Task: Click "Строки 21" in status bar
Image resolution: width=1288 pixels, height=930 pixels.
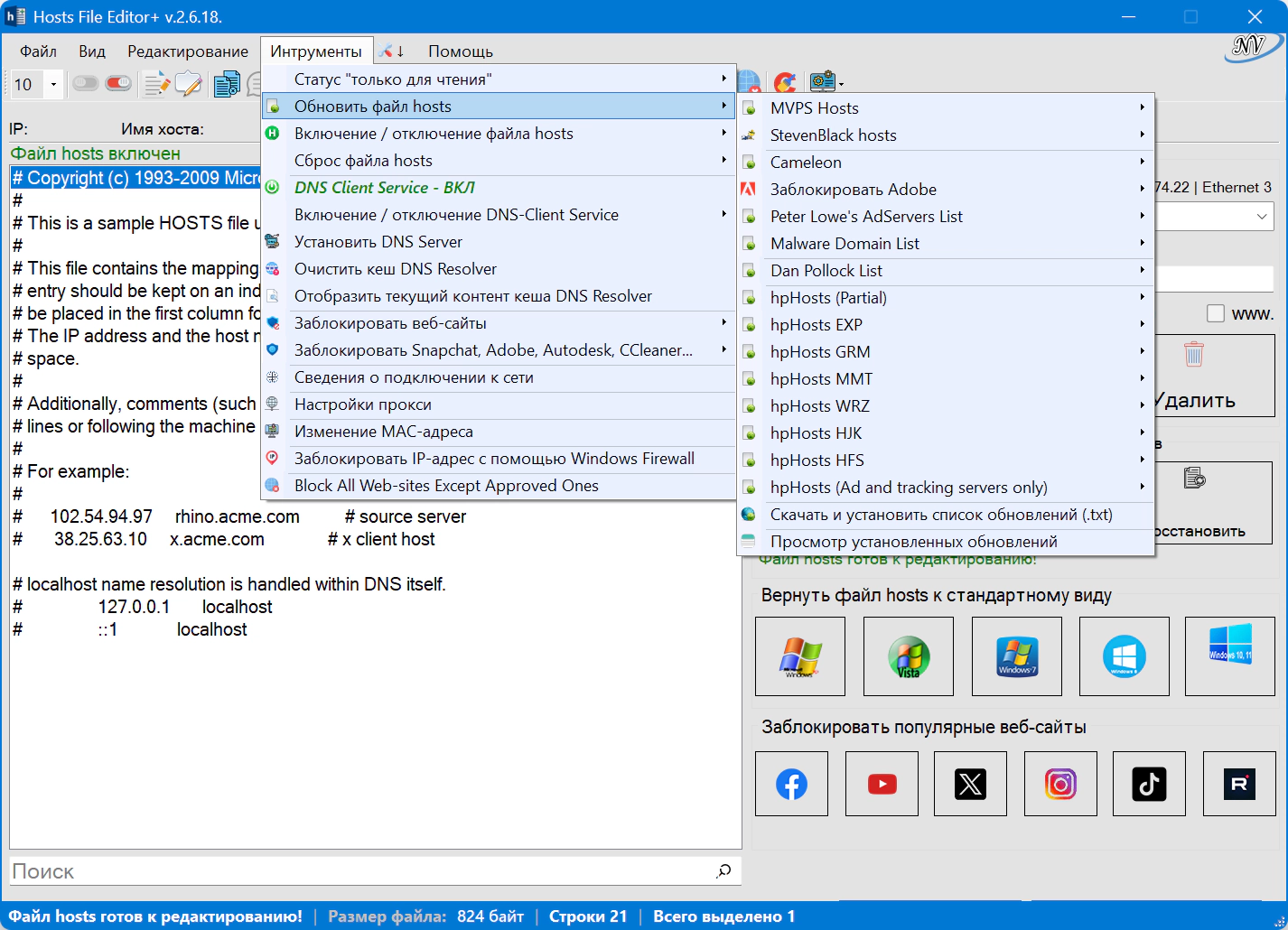Action: (x=588, y=916)
